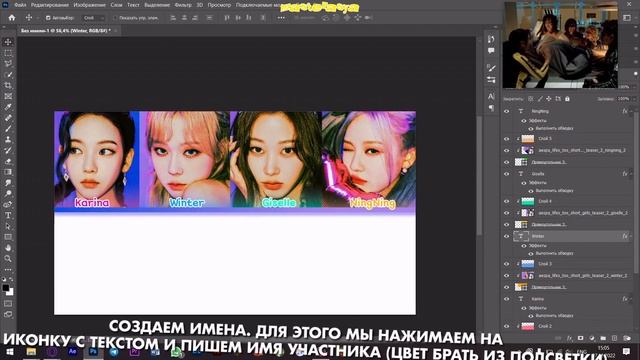Hide the Karina text layer
The image size is (640, 360).
coord(507,299)
